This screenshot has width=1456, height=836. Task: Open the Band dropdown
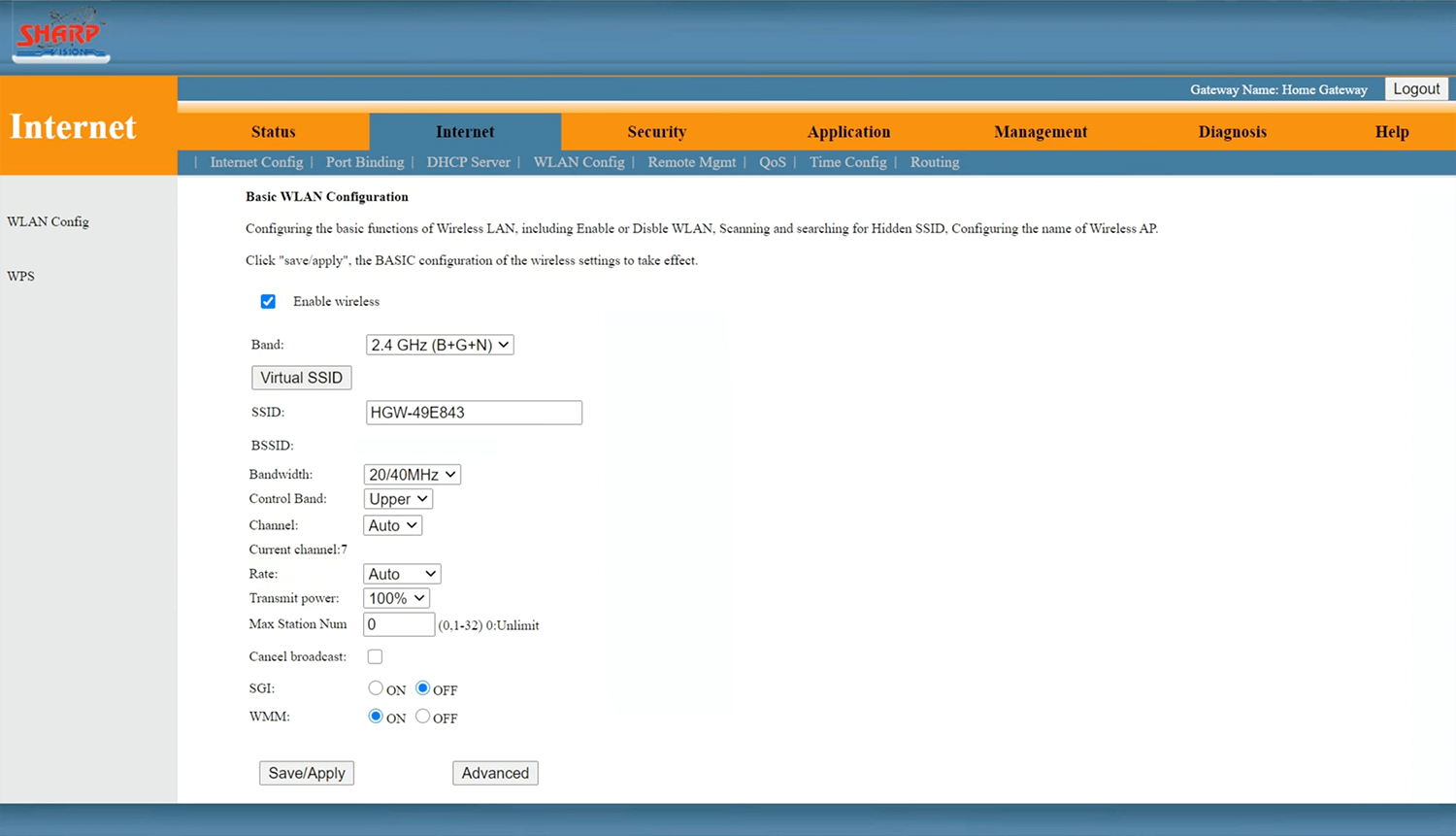coord(440,345)
